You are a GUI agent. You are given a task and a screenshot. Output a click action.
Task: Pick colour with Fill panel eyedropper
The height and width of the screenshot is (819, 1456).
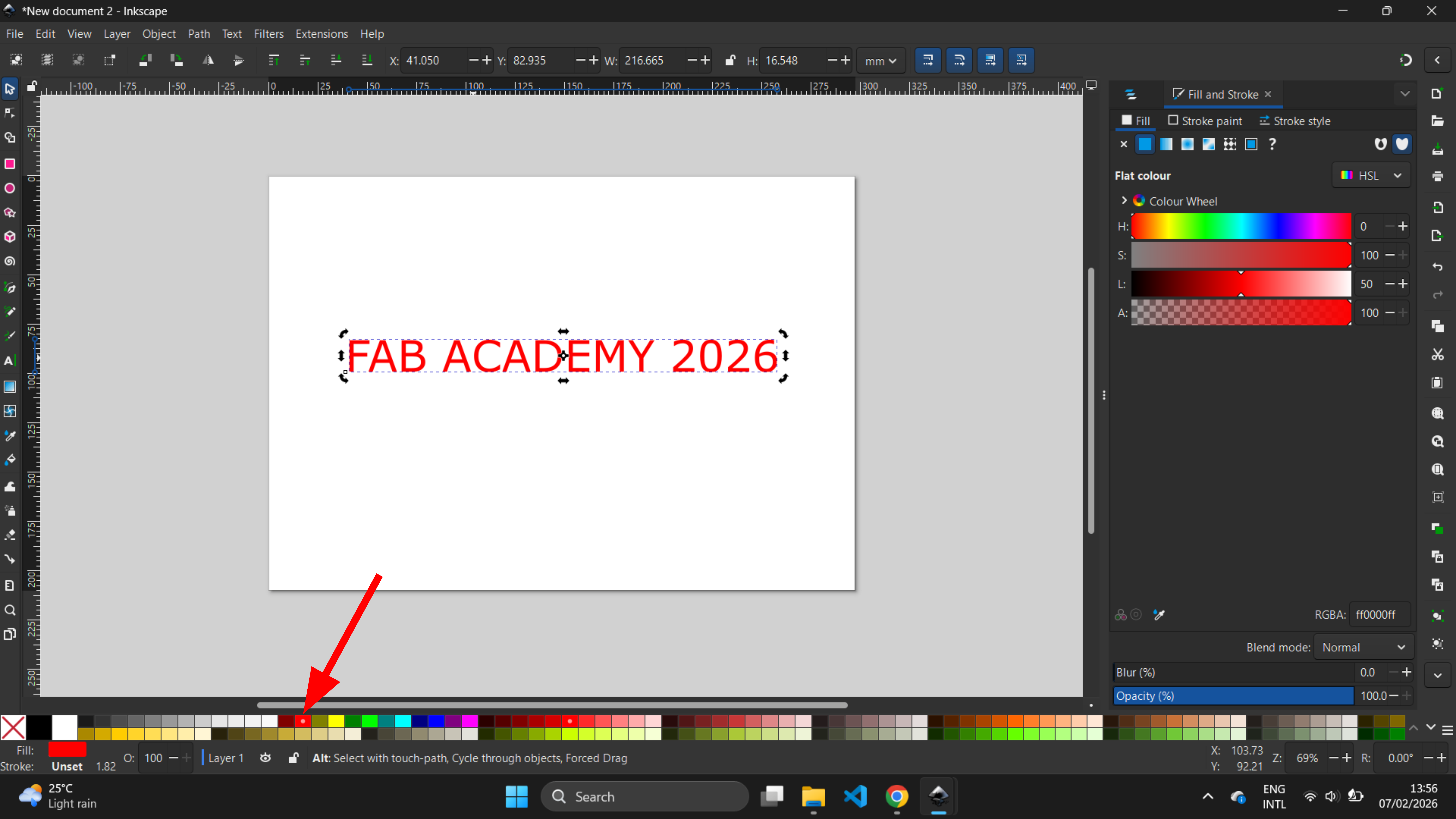pyautogui.click(x=1159, y=614)
